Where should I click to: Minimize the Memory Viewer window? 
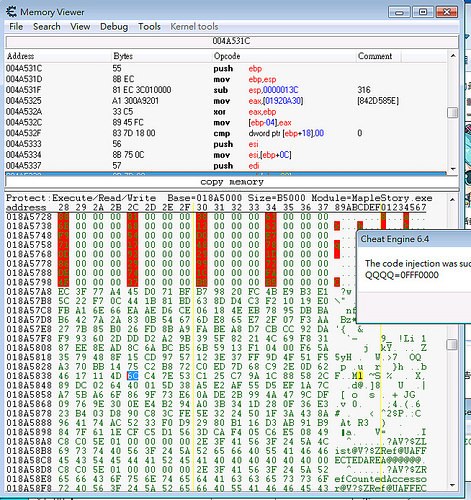click(399, 12)
